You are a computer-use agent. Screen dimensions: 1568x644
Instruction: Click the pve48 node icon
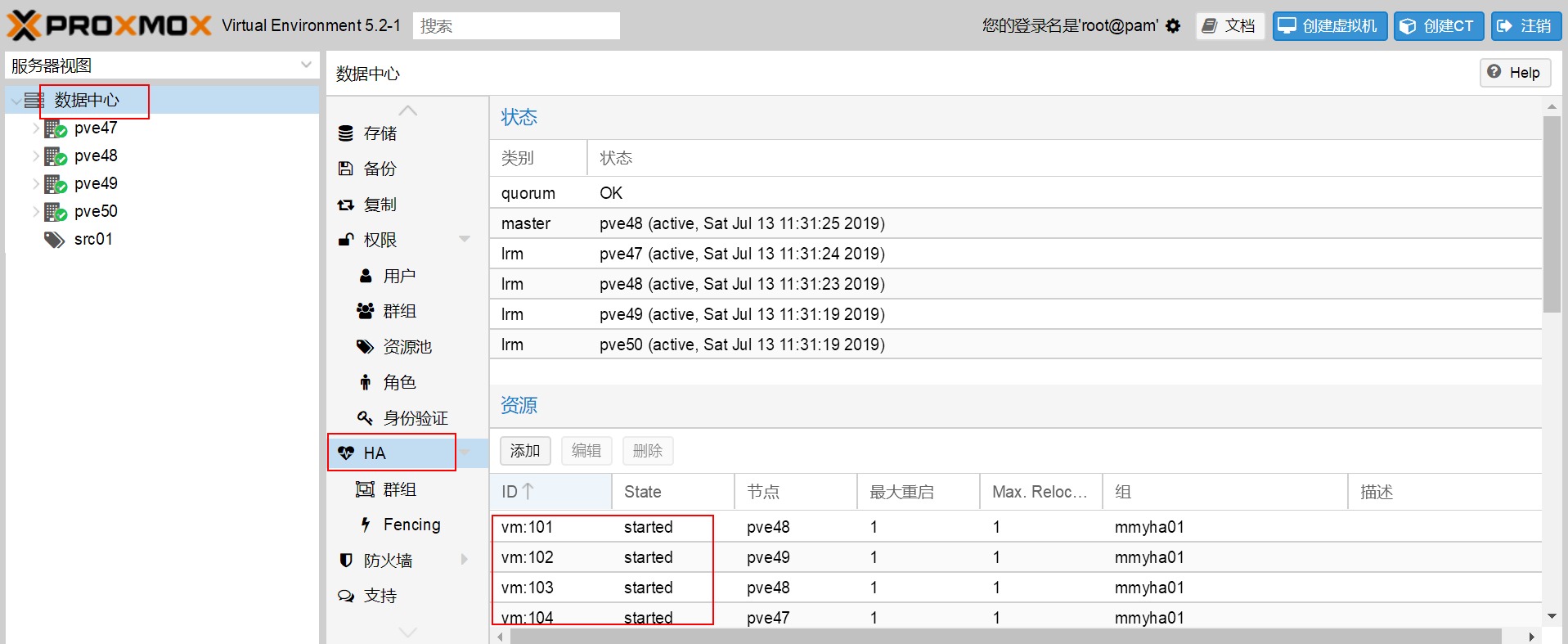pyautogui.click(x=56, y=156)
